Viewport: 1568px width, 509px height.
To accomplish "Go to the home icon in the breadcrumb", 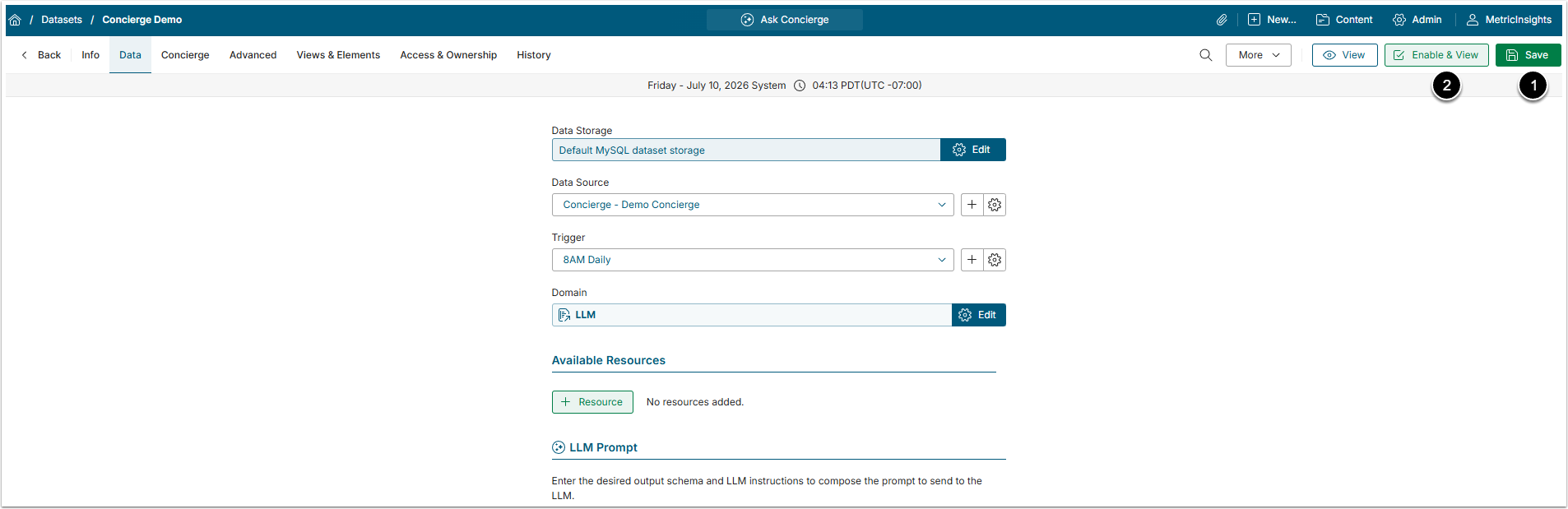I will (15, 20).
